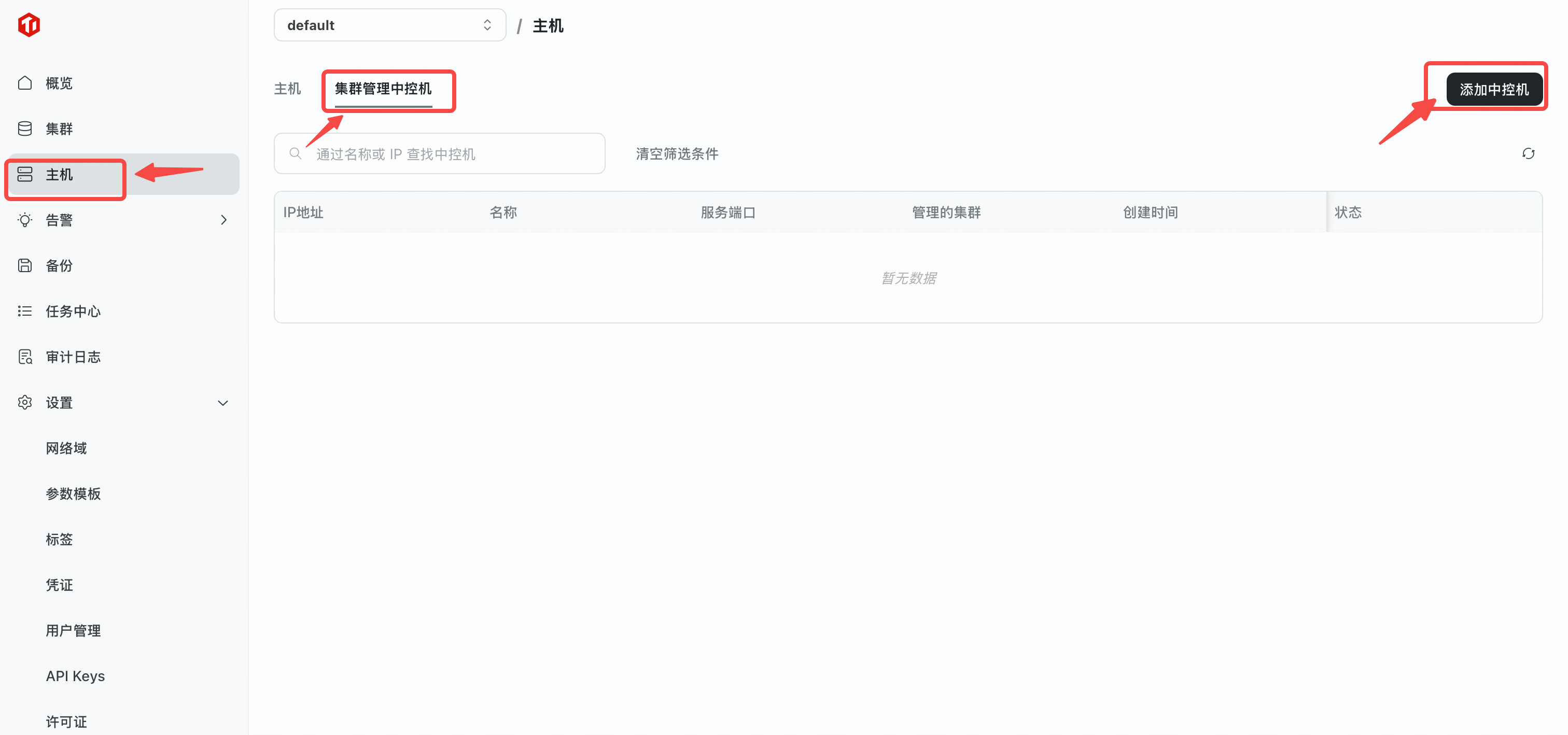Click the refresh icon above the table

coord(1528,153)
